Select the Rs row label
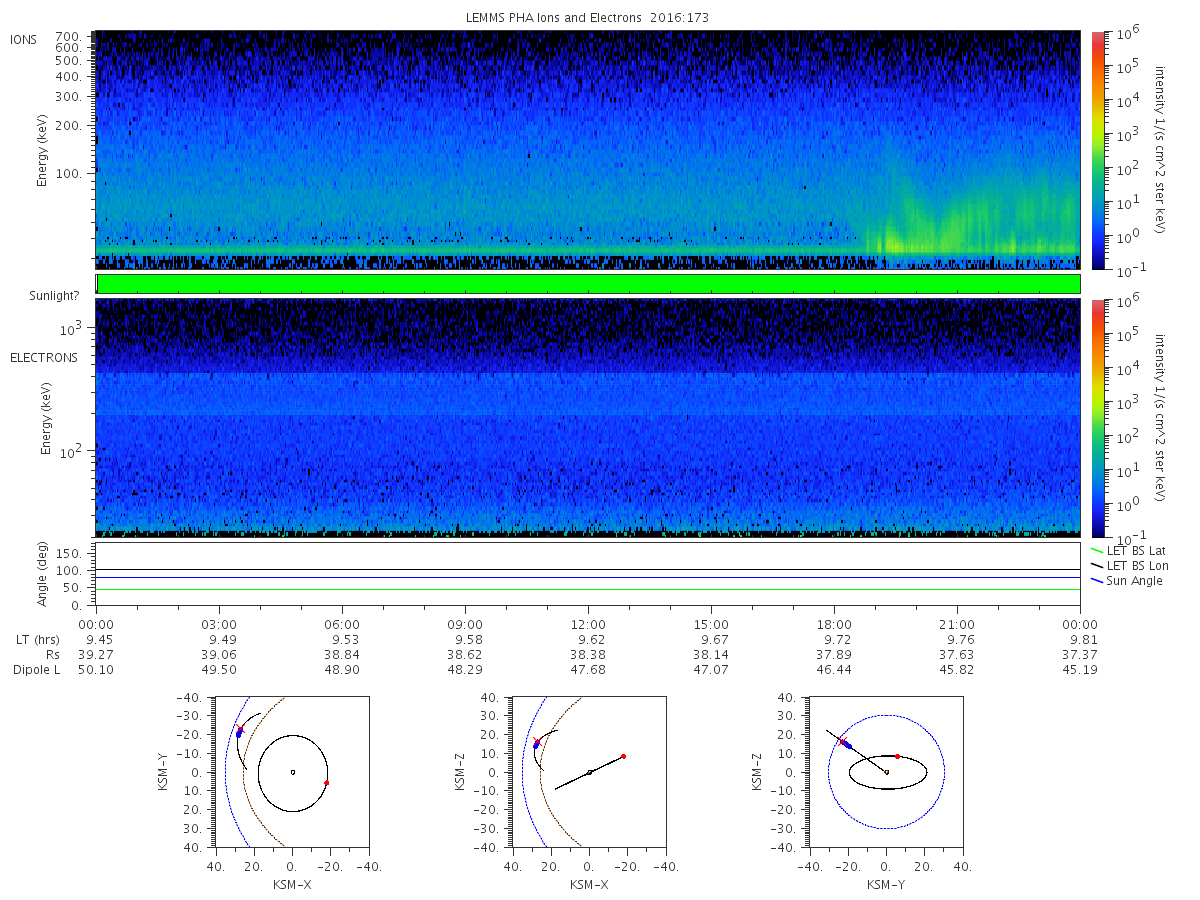The width and height of the screenshot is (1200, 900). [51, 655]
